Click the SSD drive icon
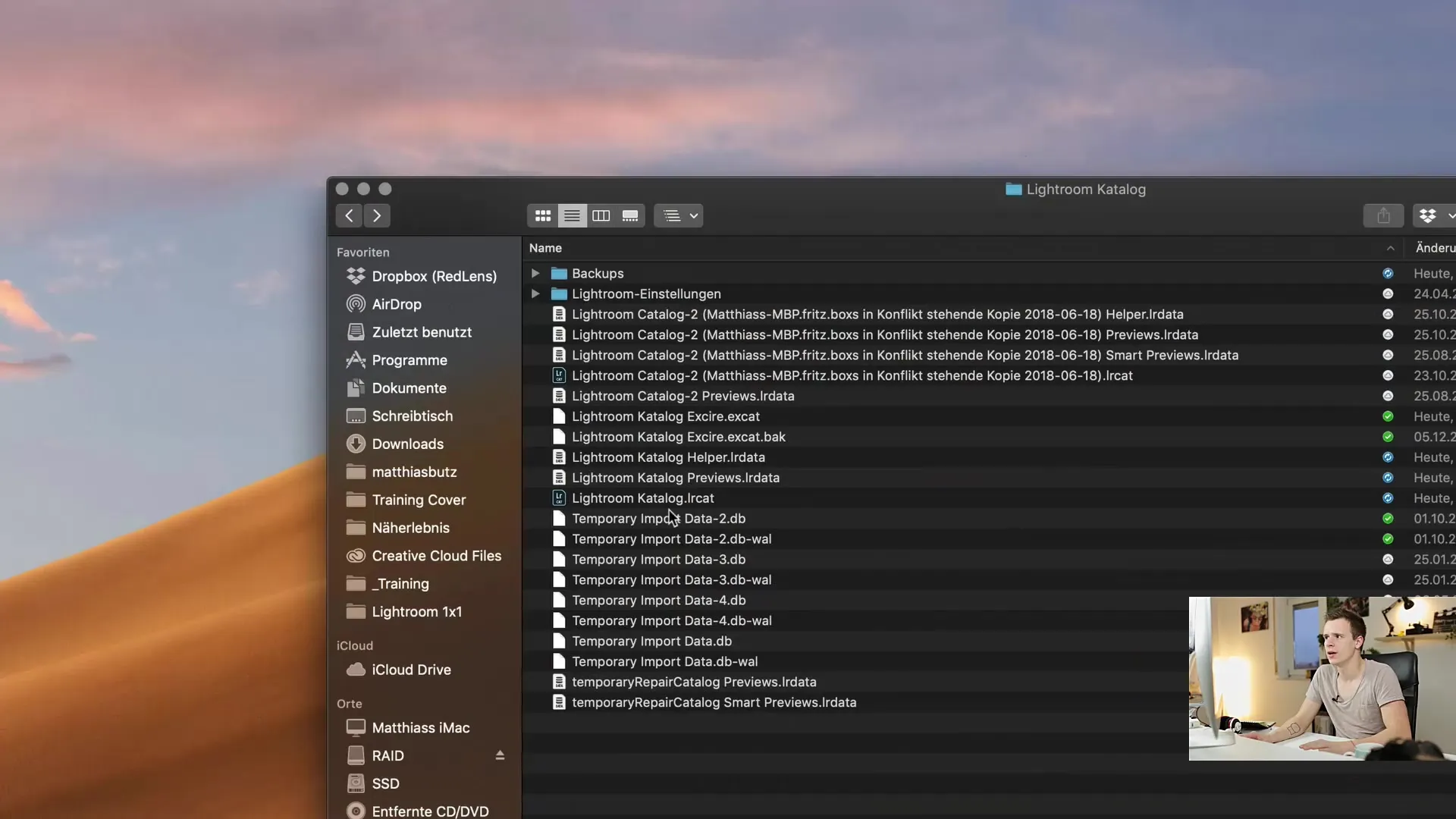 click(x=356, y=783)
